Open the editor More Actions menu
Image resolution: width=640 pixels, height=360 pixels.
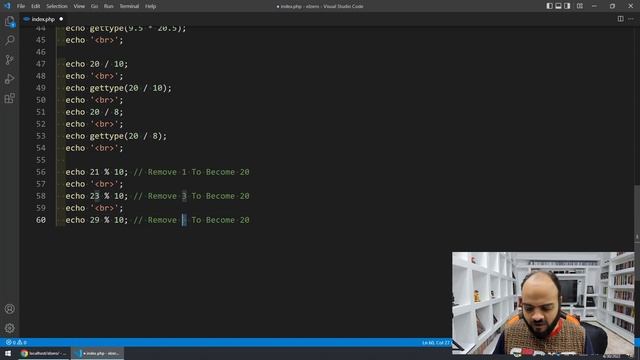click(x=631, y=19)
